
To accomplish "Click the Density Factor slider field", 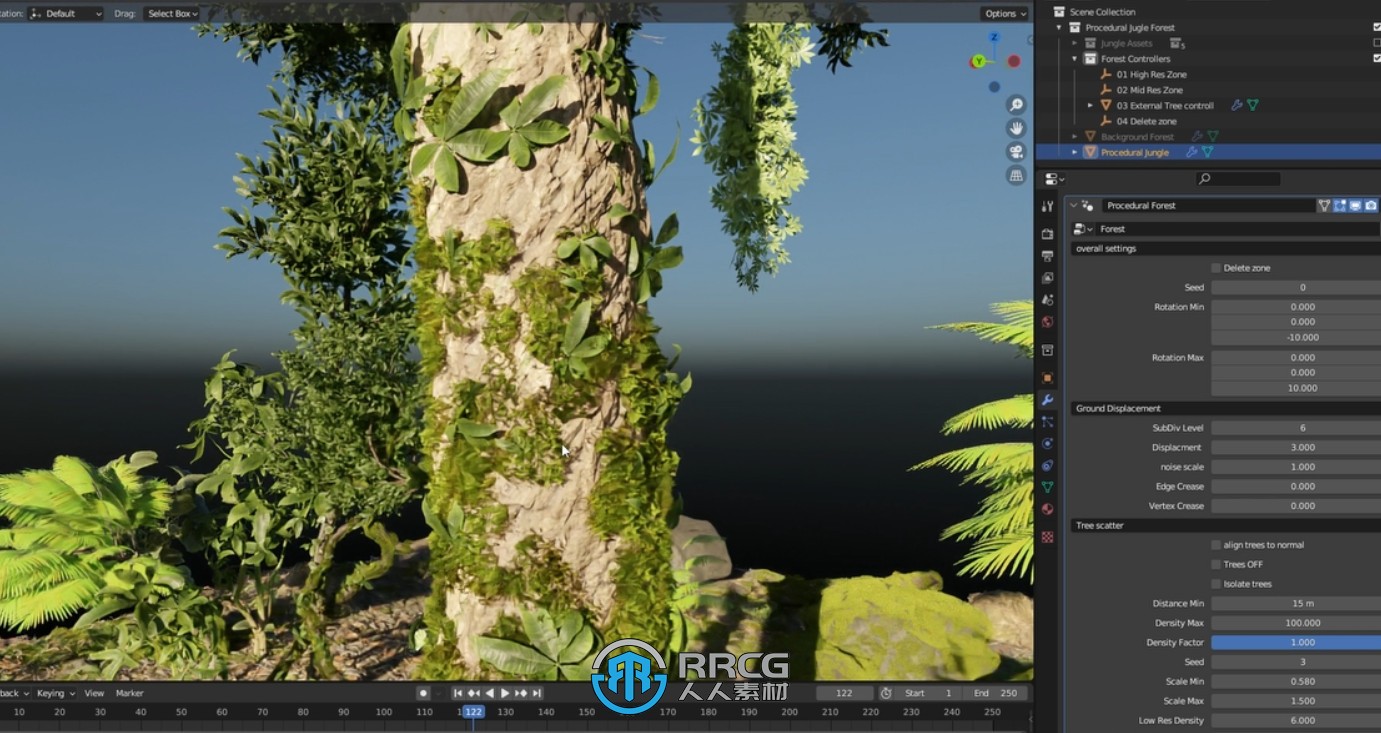I will pyautogui.click(x=1296, y=642).
